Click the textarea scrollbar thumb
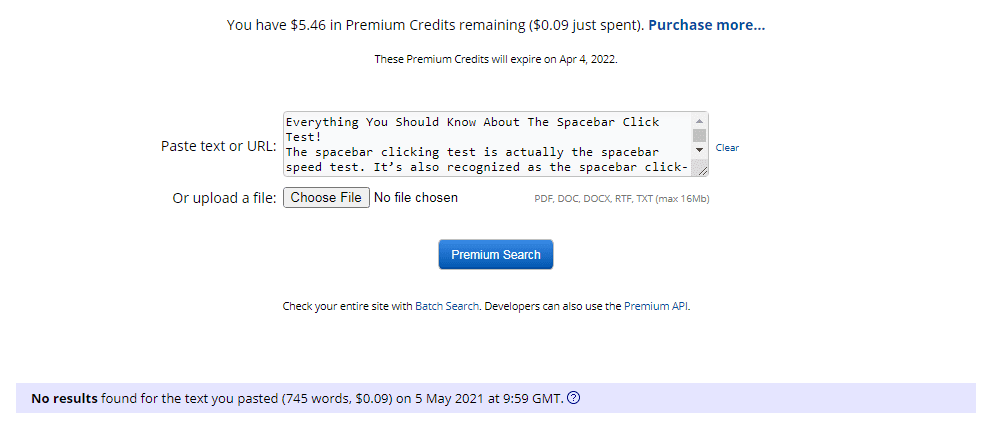1000x431 pixels. 700,135
